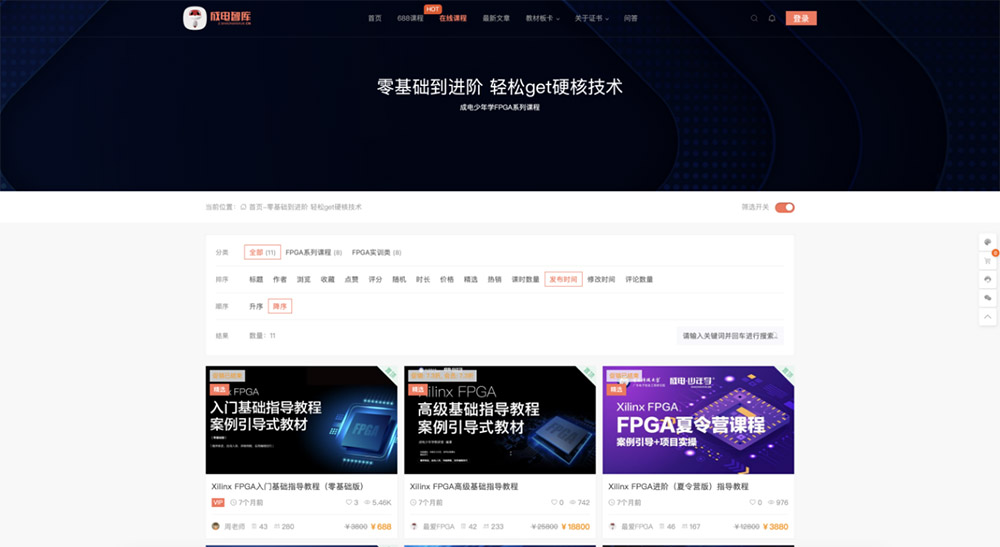Sort courses by 热销
Image resolution: width=1000 pixels, height=547 pixels.
(494, 279)
